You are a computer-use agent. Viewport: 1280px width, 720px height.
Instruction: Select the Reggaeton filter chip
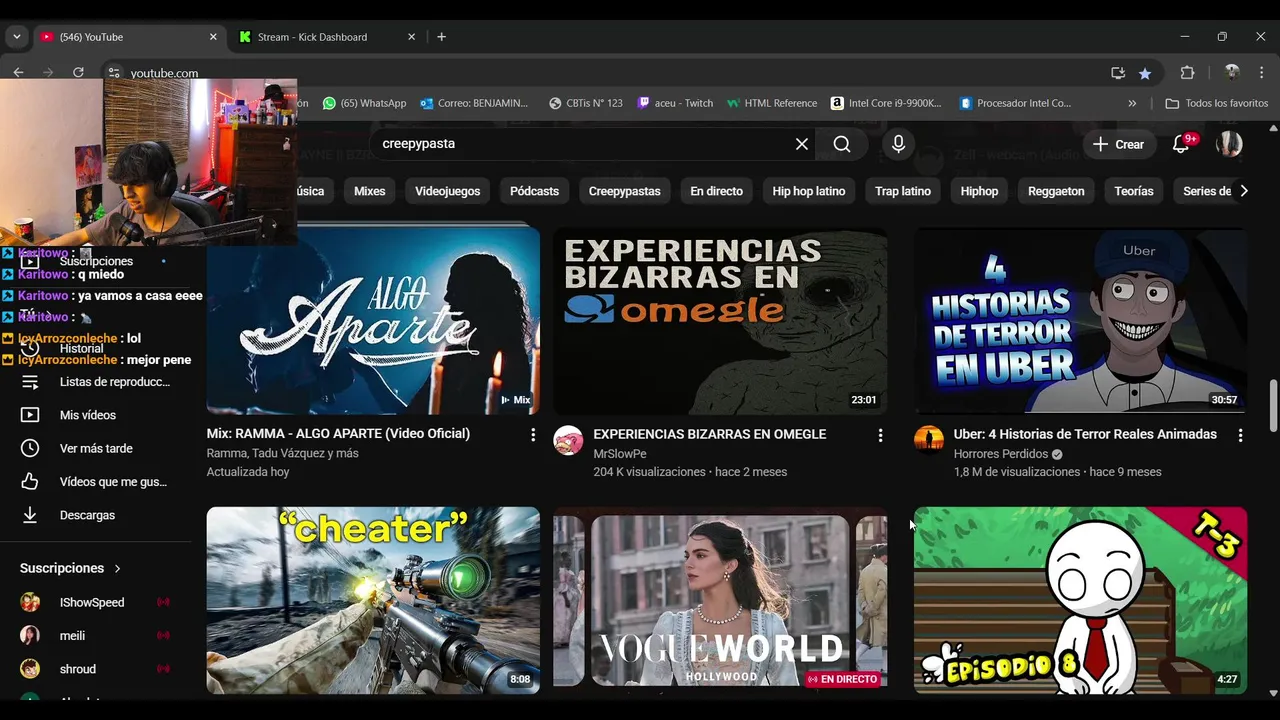1056,191
